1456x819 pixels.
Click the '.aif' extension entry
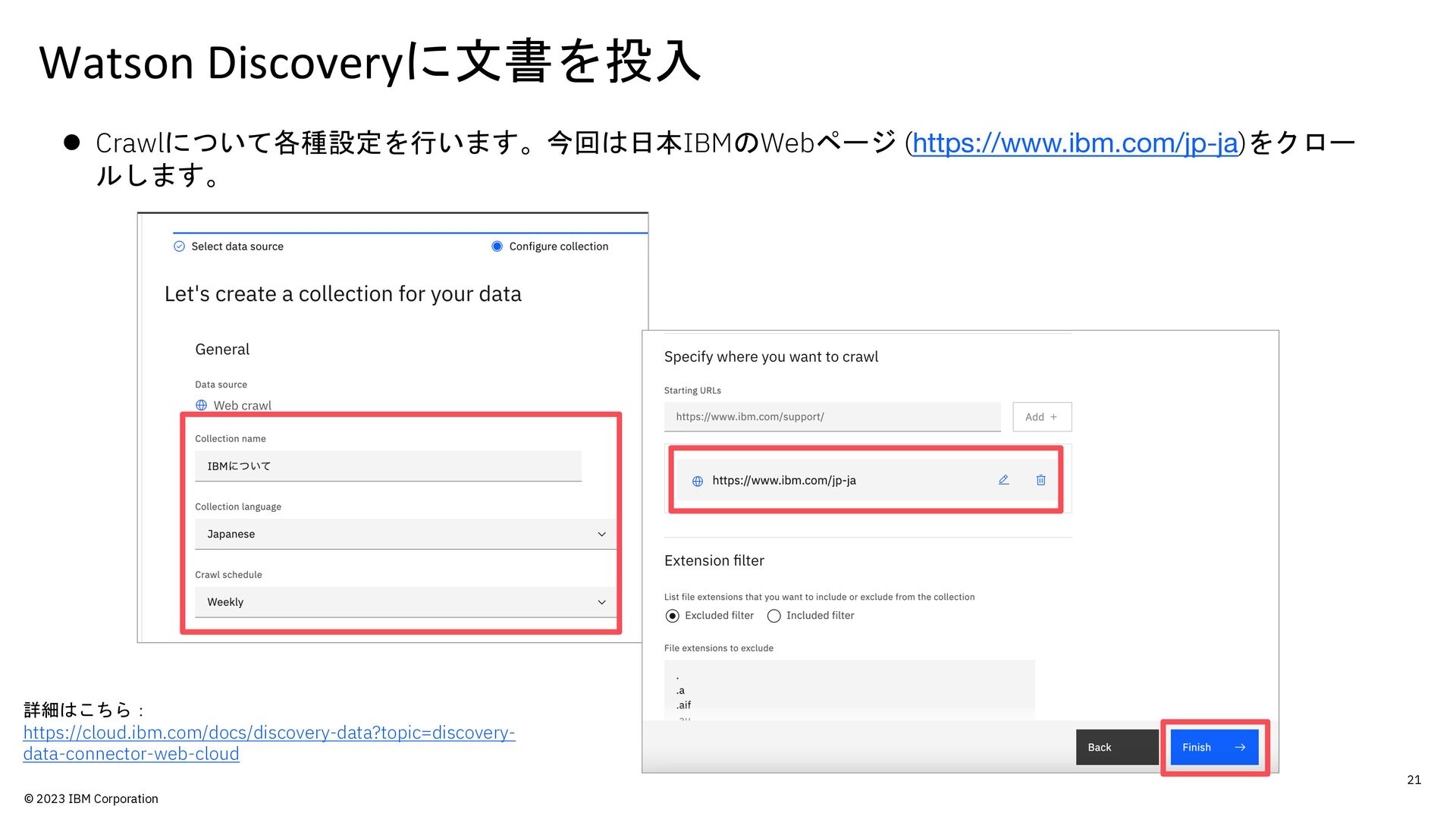(683, 705)
